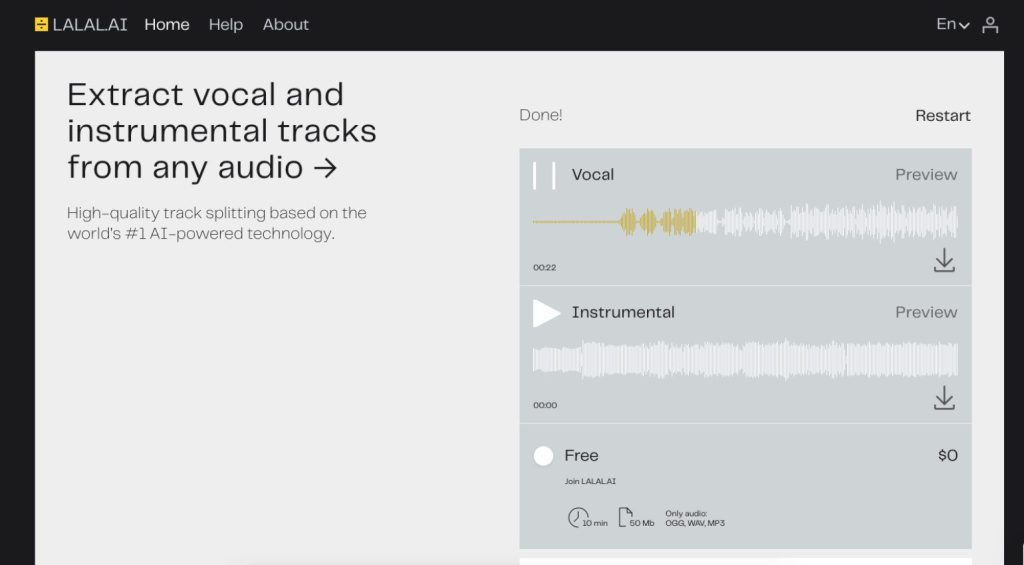Pause the Vocal track playback
This screenshot has height=565, width=1024.
(x=545, y=175)
